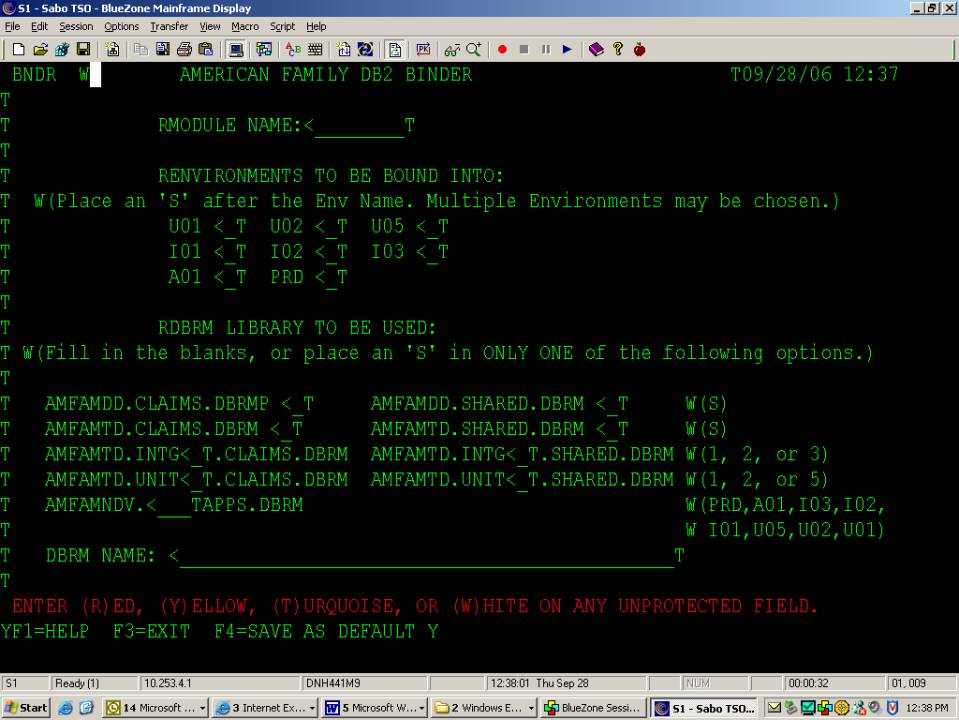Select the PRD environment field
This screenshot has width=959, height=720.
[332, 278]
